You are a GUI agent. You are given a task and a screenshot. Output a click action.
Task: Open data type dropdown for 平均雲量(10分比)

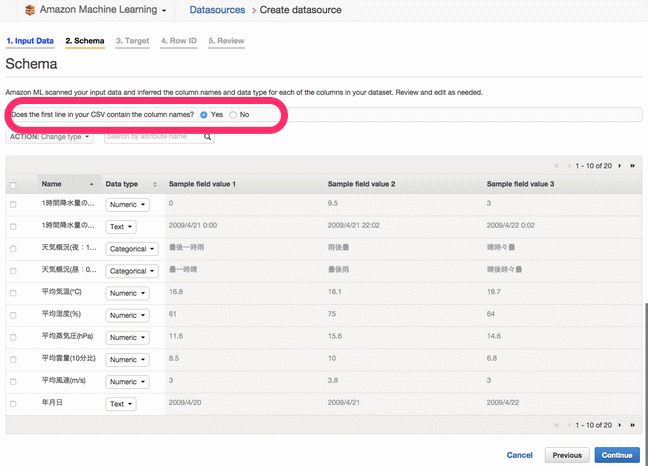[127, 360]
